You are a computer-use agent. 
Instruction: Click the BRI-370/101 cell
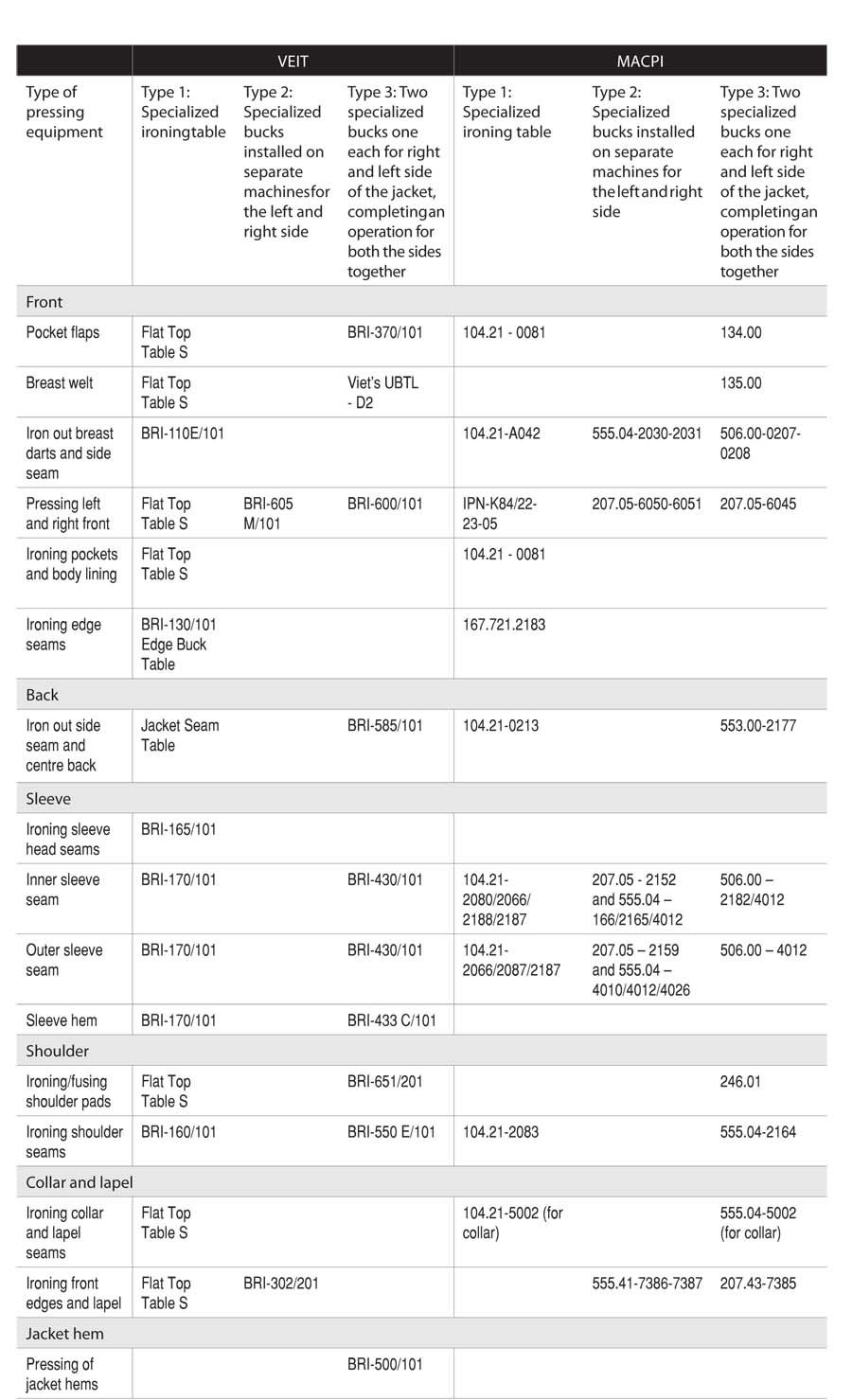[384, 332]
